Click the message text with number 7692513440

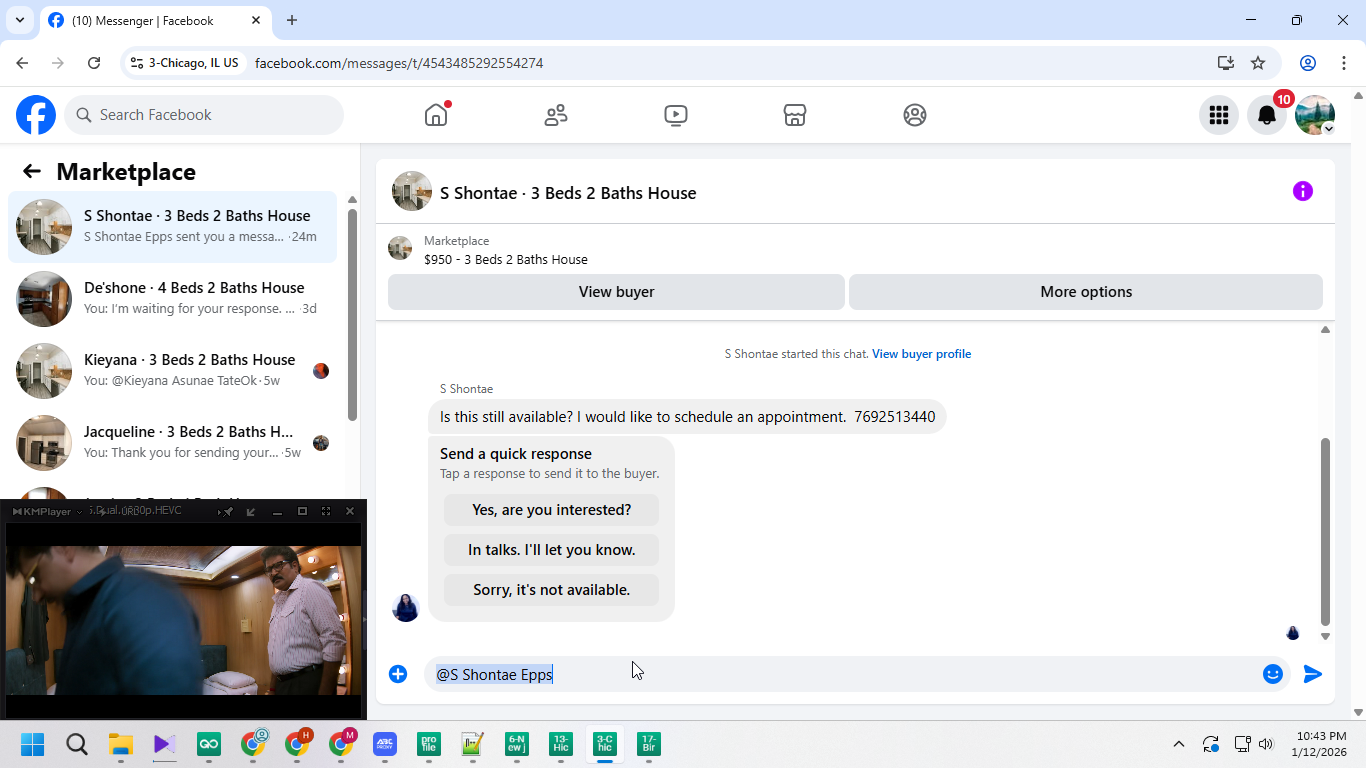point(688,417)
